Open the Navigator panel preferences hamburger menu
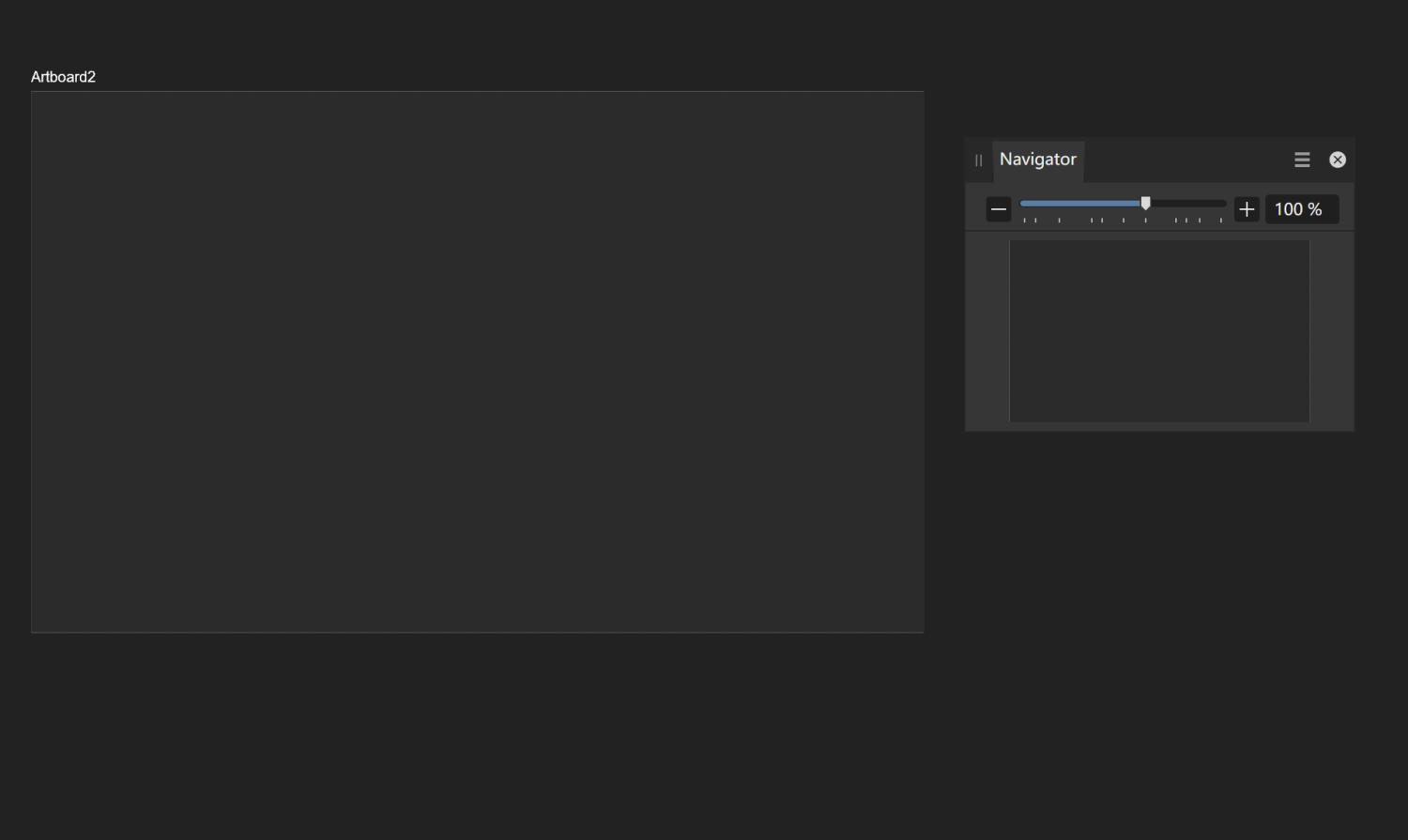Screen dimensions: 1408x840 tap(1302, 160)
